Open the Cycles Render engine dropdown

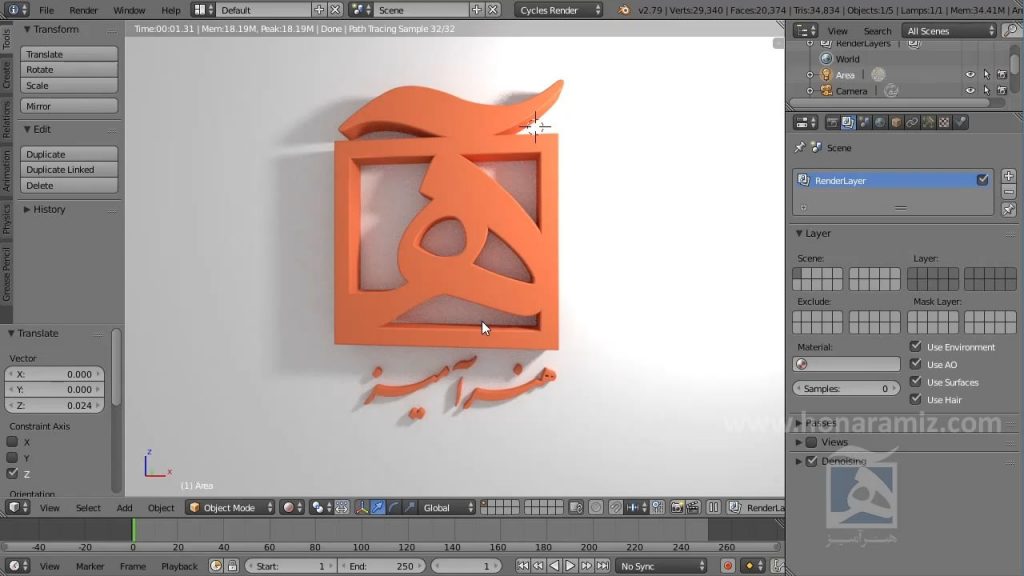point(559,10)
